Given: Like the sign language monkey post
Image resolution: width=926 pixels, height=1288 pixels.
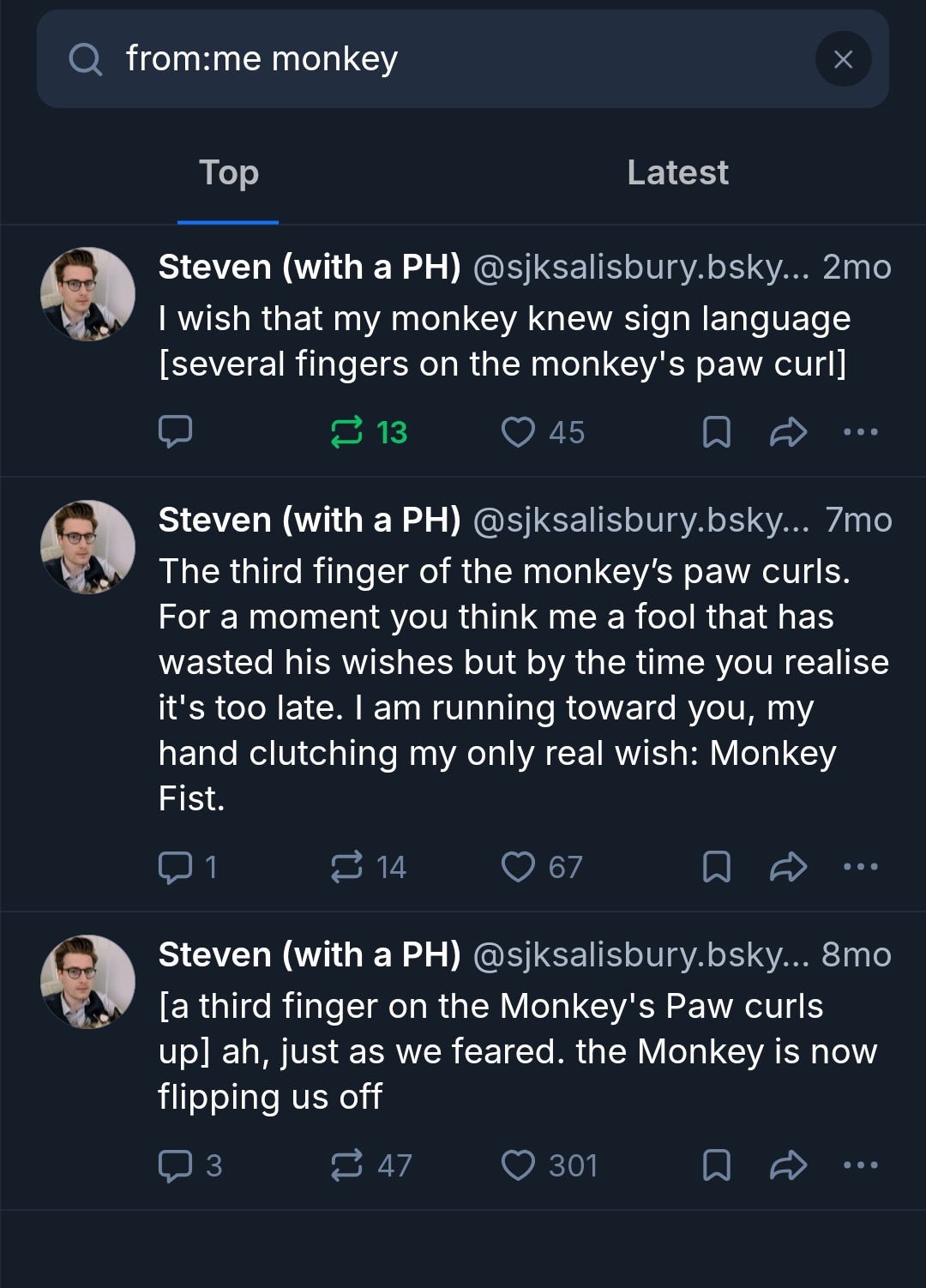Looking at the screenshot, I should [518, 432].
